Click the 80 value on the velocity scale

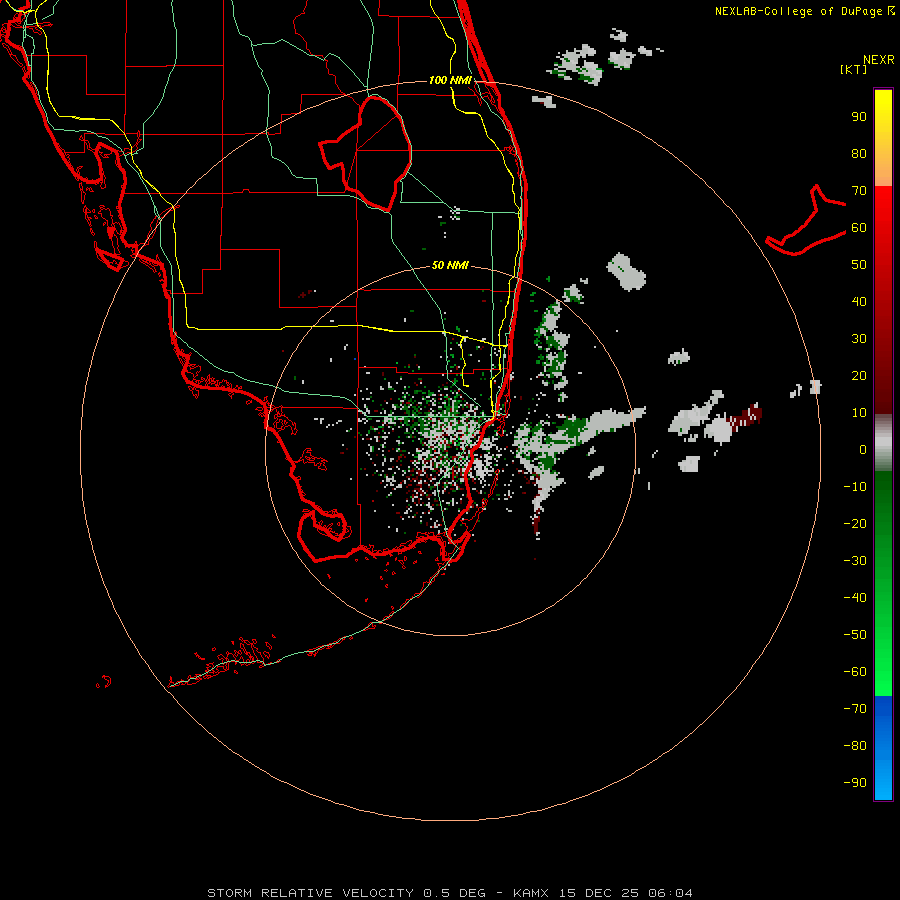pyautogui.click(x=859, y=154)
